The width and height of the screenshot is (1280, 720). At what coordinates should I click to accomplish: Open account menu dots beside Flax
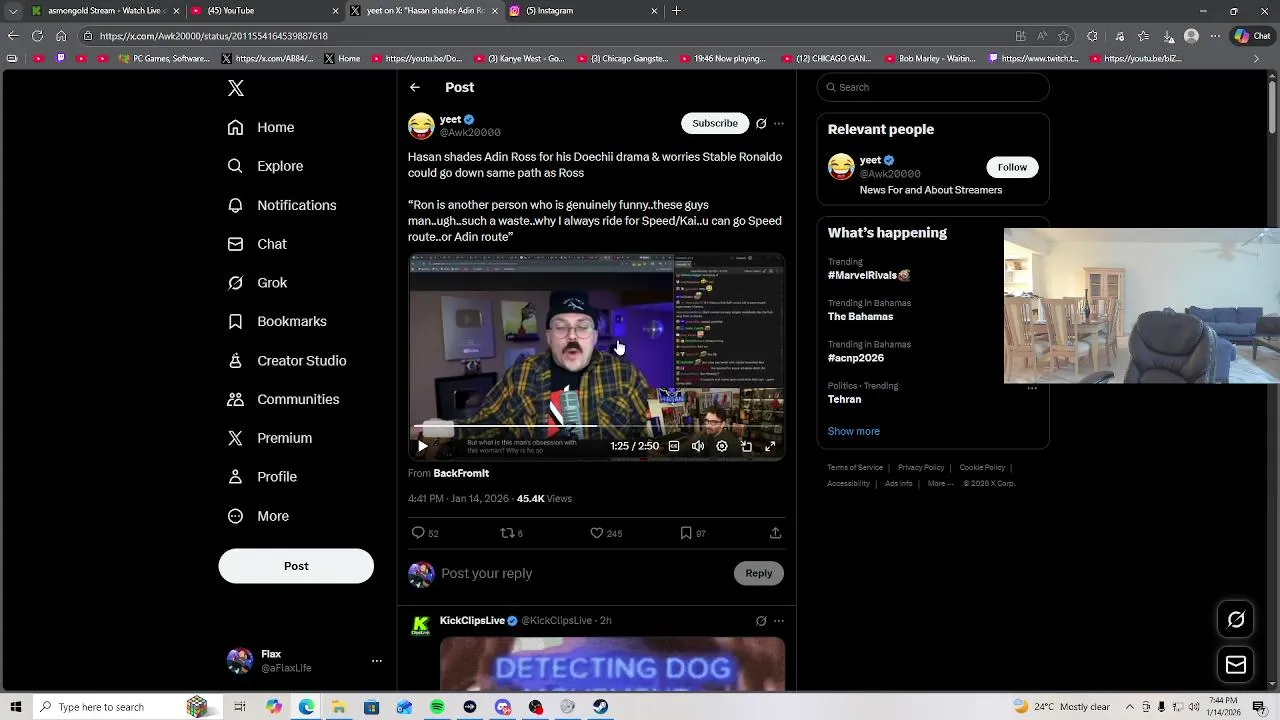(377, 661)
